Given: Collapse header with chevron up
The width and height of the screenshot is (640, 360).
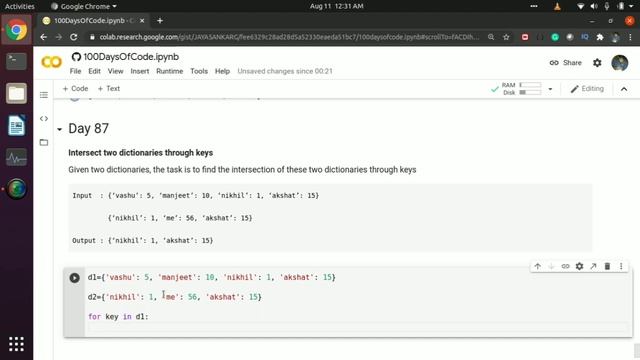Looking at the screenshot, I should tap(624, 89).
